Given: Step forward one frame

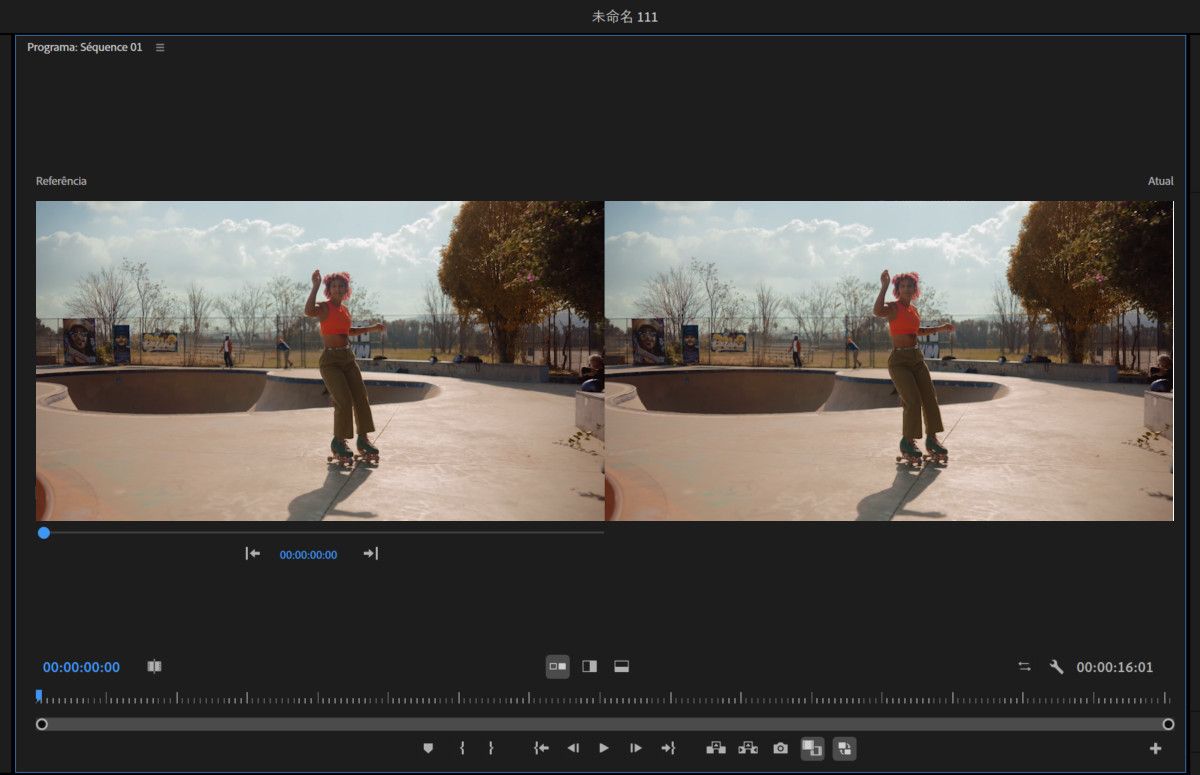Looking at the screenshot, I should pos(635,748).
